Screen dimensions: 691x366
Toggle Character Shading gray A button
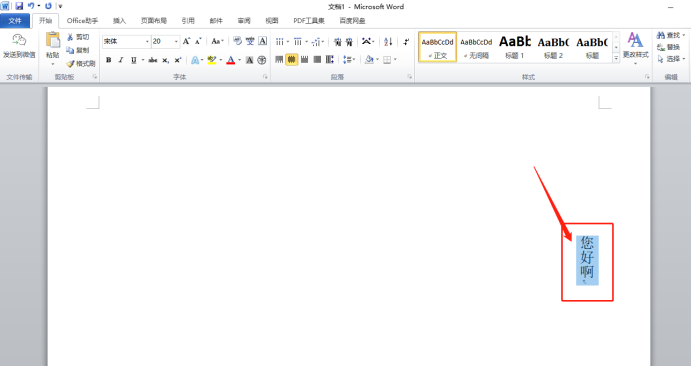point(249,60)
